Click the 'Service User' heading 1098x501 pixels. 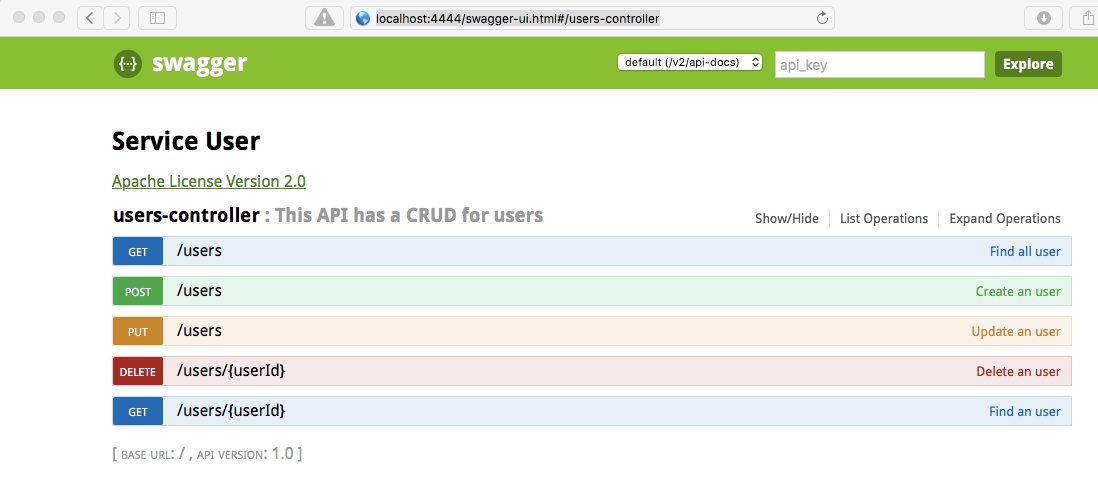pos(186,142)
